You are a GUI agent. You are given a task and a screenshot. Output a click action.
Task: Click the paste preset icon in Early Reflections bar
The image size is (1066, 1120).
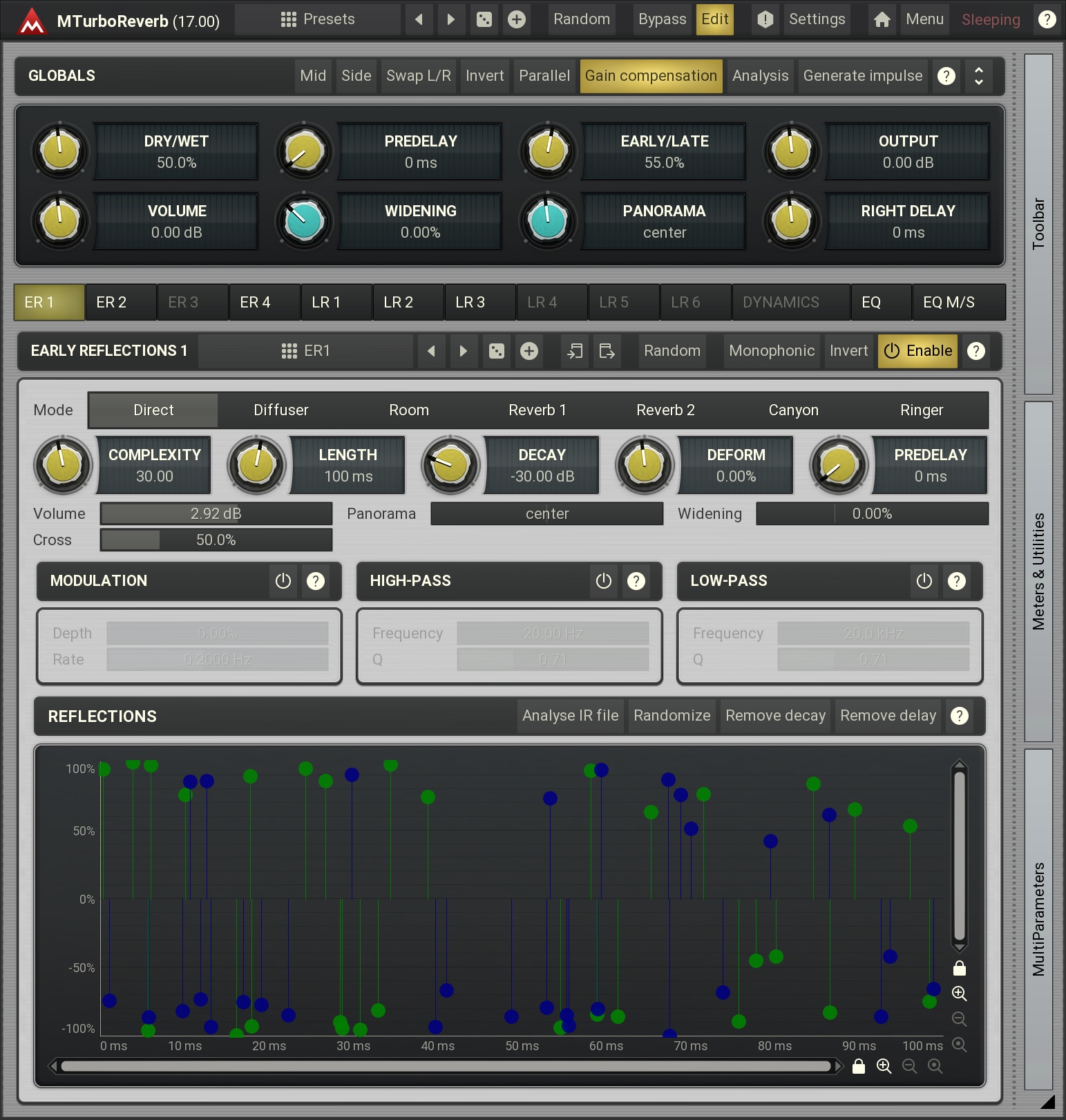point(607,351)
